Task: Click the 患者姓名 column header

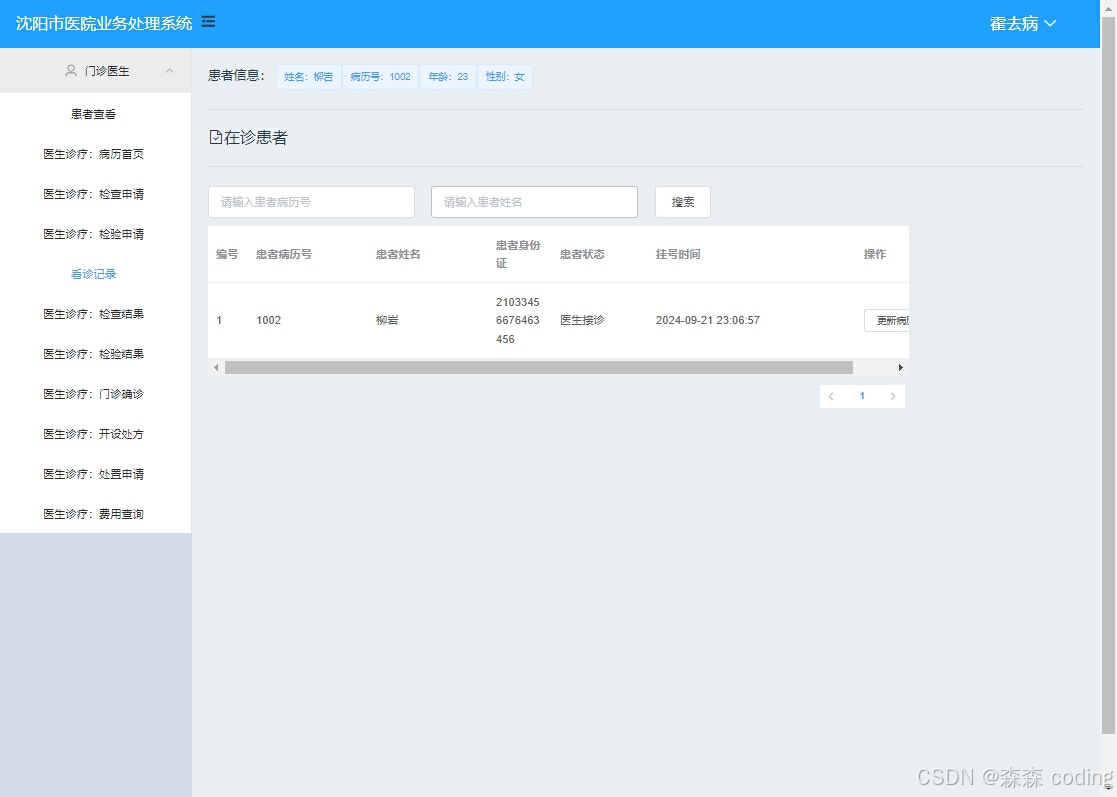Action: click(x=398, y=254)
